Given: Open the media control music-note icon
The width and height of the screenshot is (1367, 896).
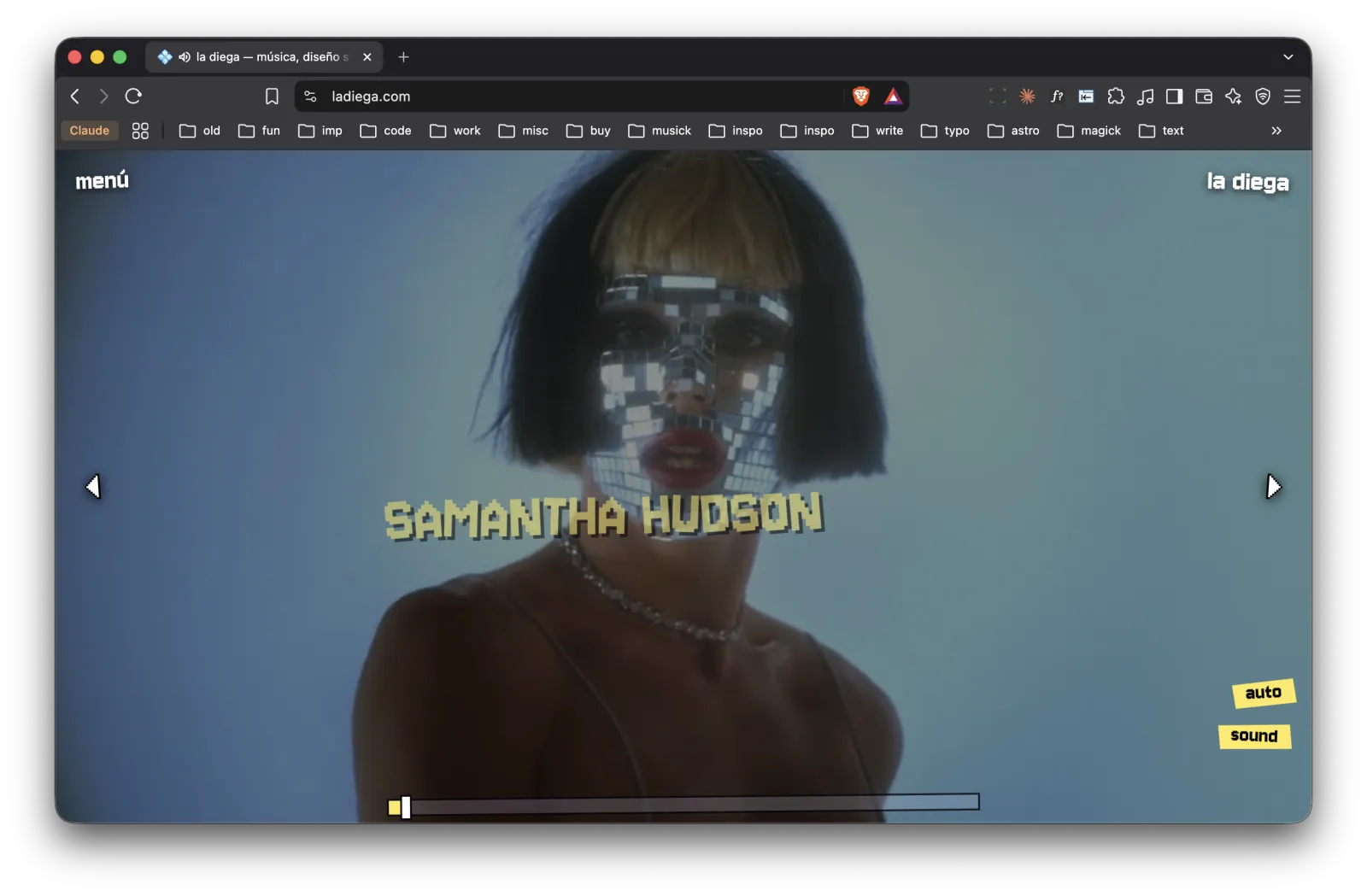Looking at the screenshot, I should pyautogui.click(x=1145, y=97).
